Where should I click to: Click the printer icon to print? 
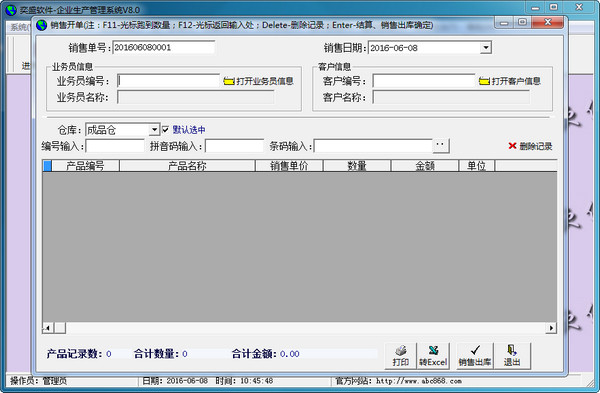click(401, 356)
